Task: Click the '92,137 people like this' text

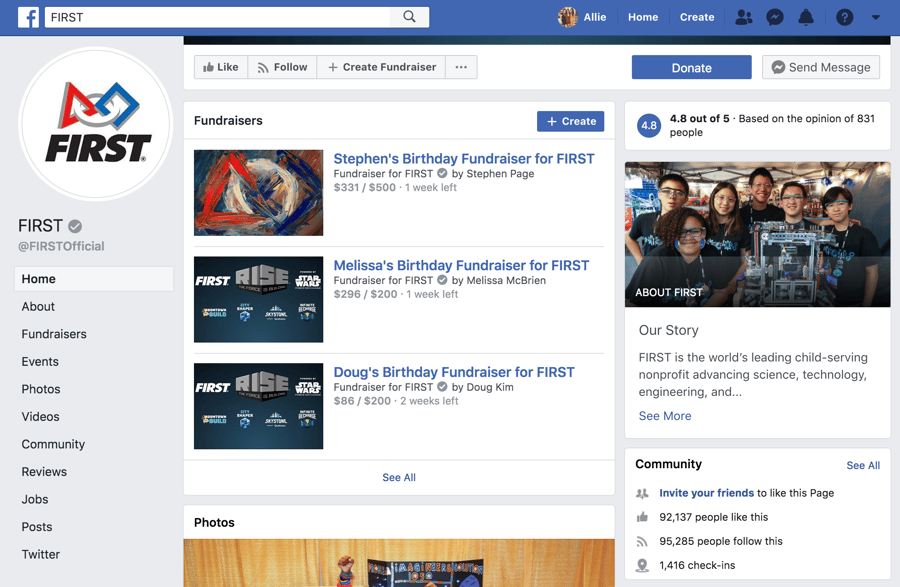Action: 713,517
